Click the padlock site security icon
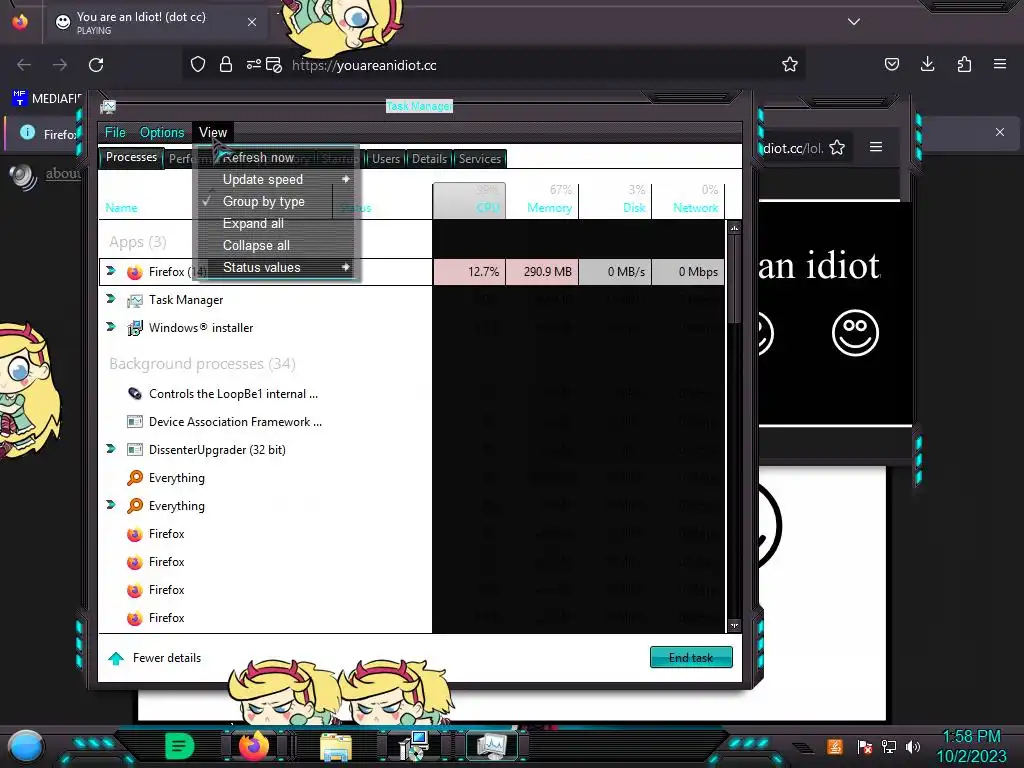This screenshot has width=1024, height=768. (x=226, y=65)
